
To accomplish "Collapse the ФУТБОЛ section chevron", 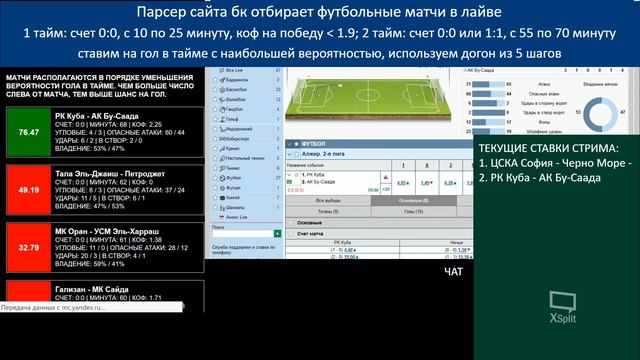I will tap(289, 144).
